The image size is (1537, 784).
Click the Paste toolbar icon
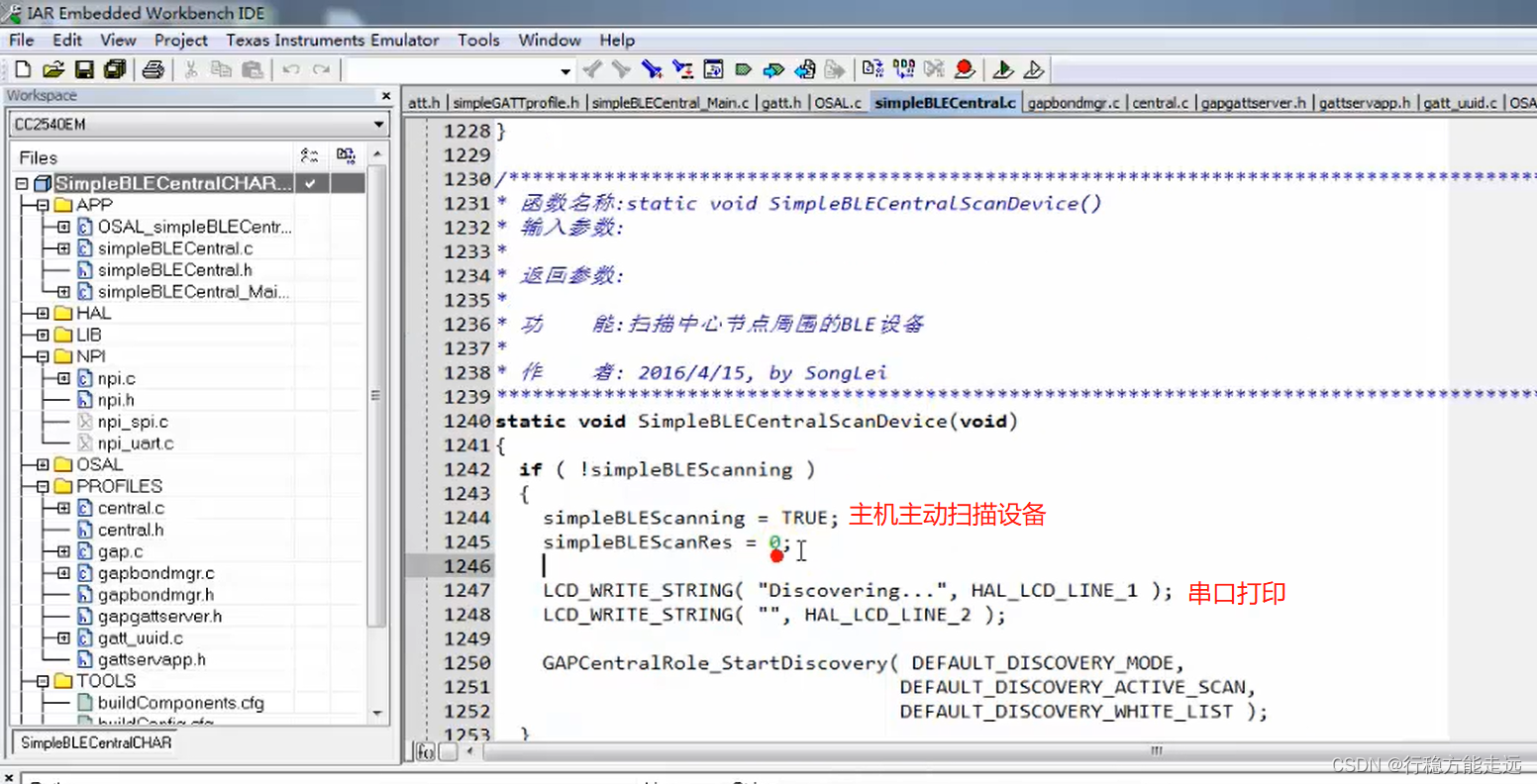253,69
